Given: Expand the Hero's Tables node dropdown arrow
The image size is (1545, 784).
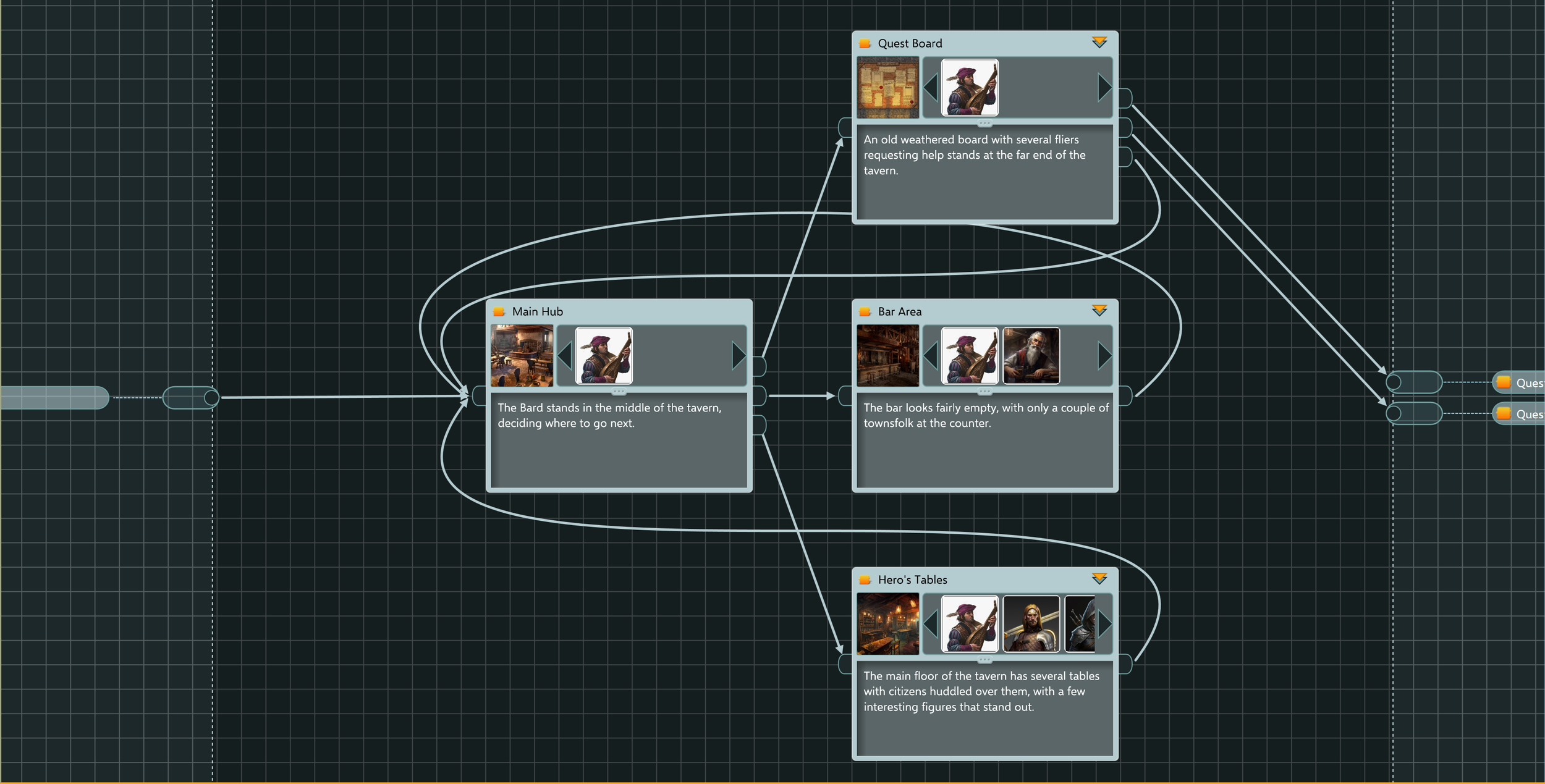Looking at the screenshot, I should pyautogui.click(x=1099, y=579).
